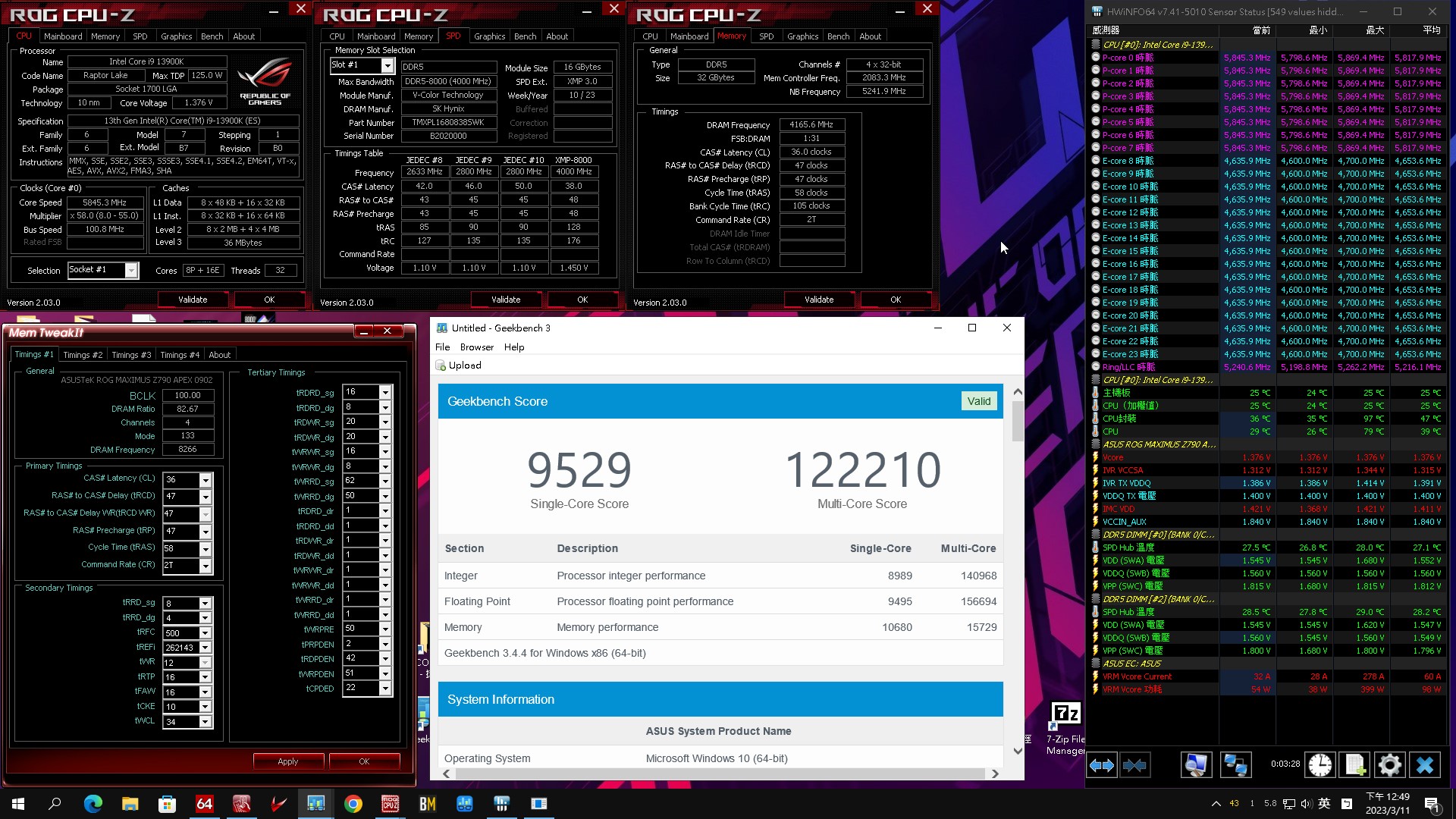Open Browser menu in Geekbench
1456x819 pixels.
pos(476,347)
